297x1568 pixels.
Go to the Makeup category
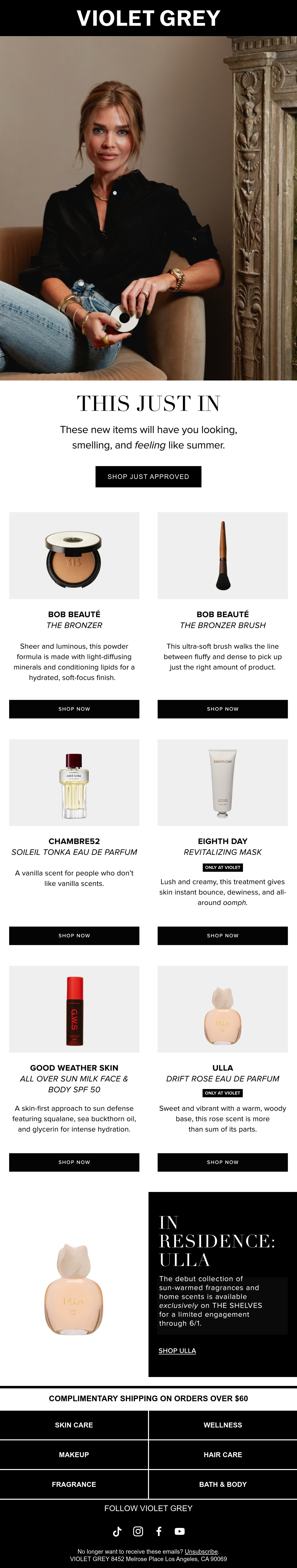[x=74, y=1455]
